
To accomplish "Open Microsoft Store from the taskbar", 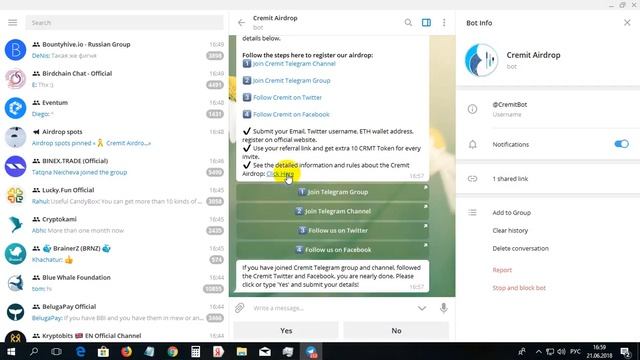I will tap(103, 352).
